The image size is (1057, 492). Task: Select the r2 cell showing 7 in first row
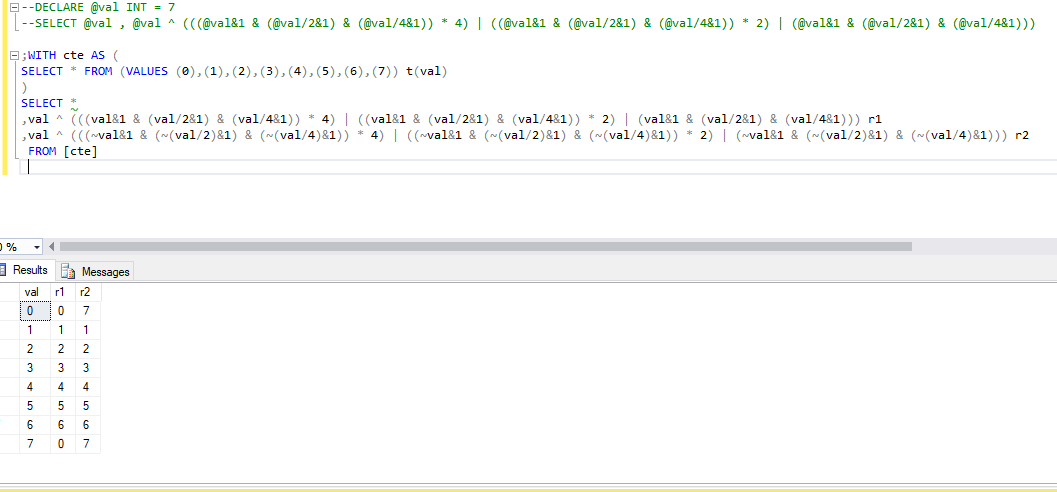(x=86, y=311)
